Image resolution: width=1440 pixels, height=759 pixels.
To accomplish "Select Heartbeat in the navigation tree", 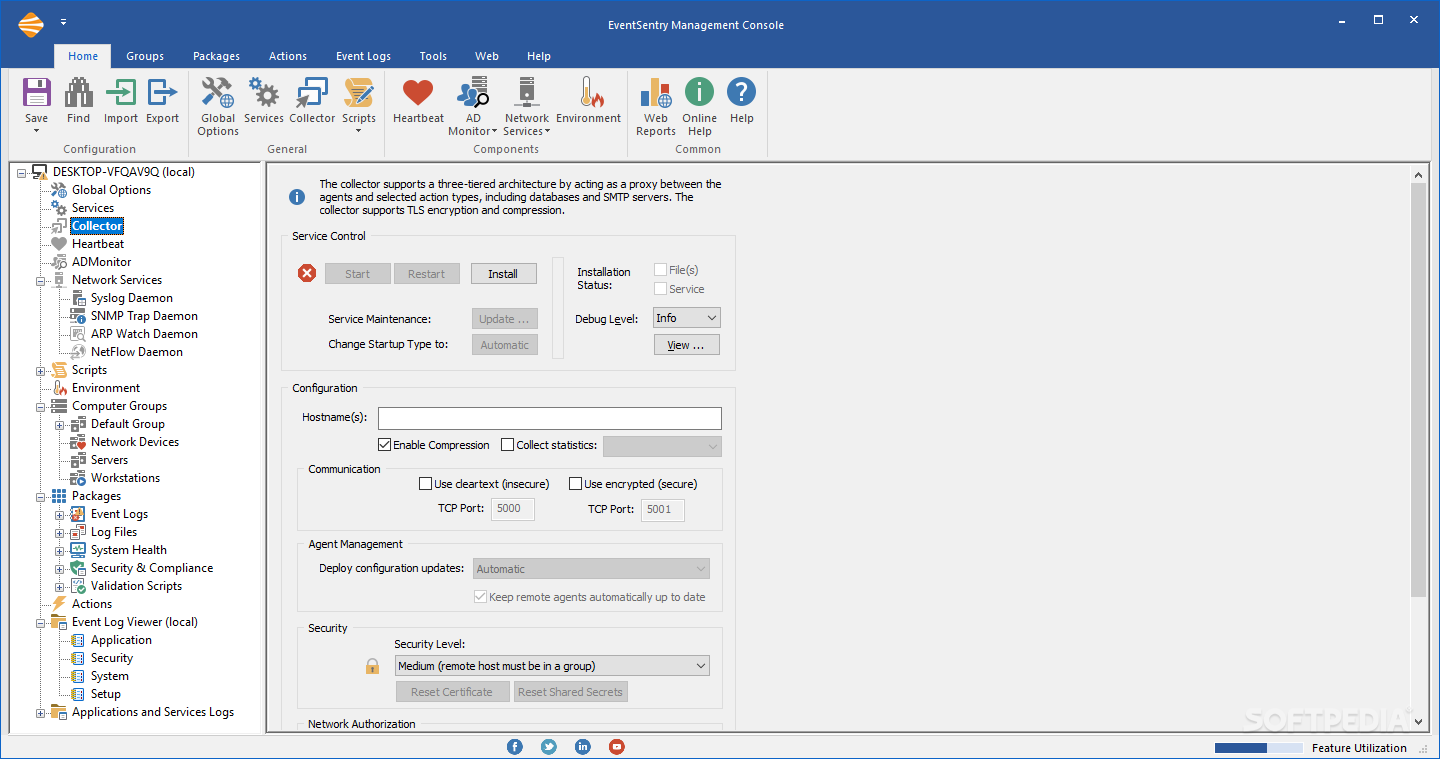I will click(x=98, y=244).
